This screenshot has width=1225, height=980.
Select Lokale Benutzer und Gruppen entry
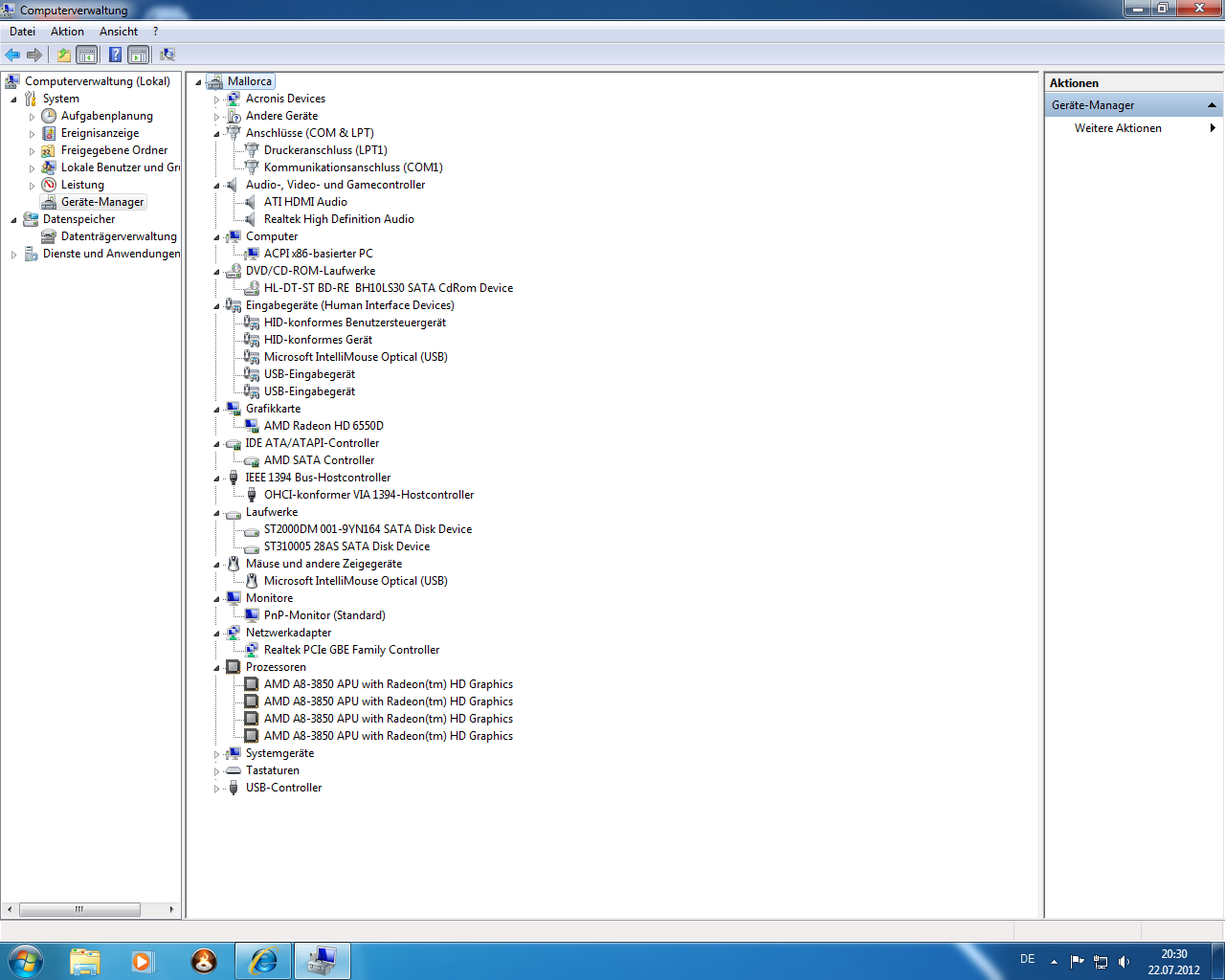(121, 167)
